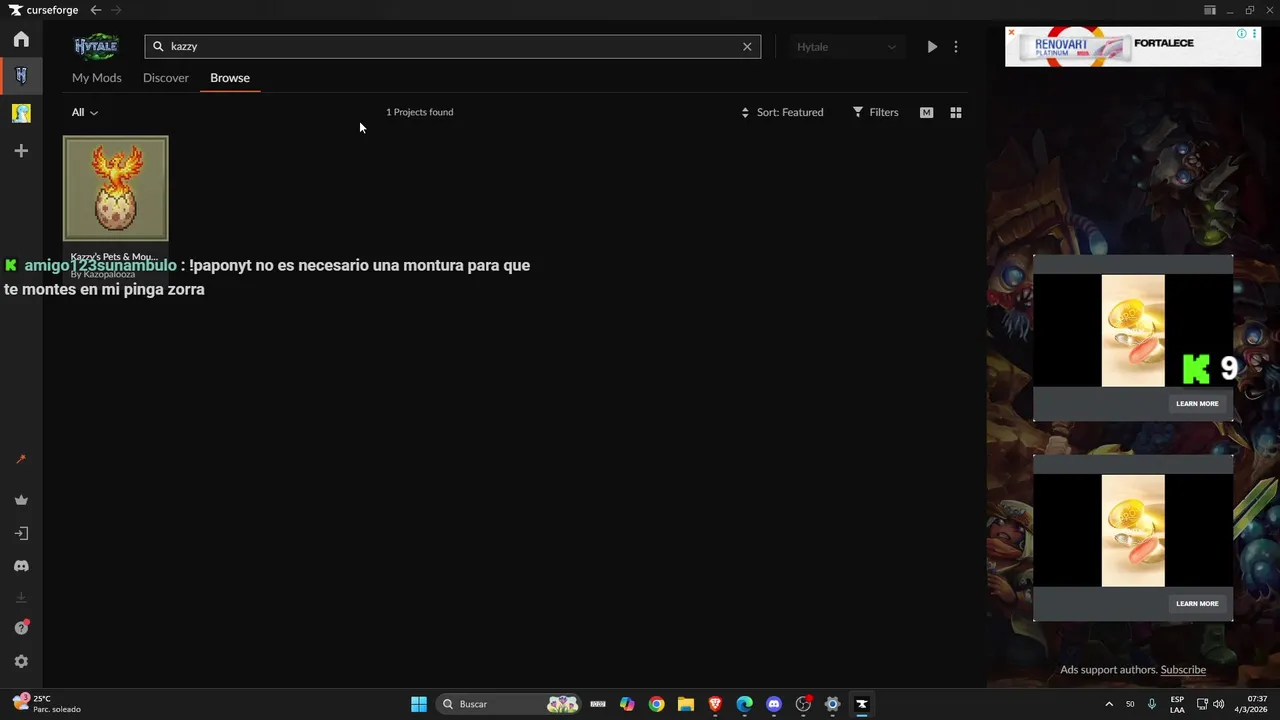The width and height of the screenshot is (1280, 720).
Task: Click the sign-in door icon in sidebar
Action: click(21, 533)
